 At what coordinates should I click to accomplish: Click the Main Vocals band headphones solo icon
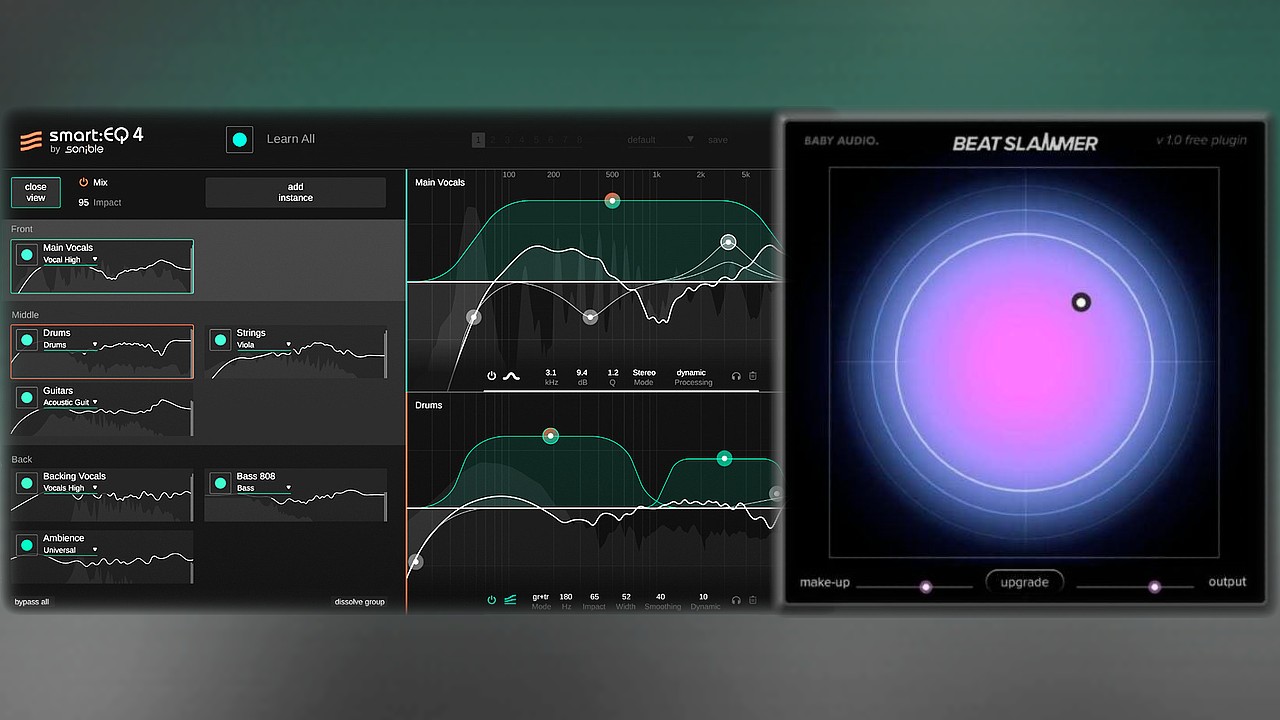(736, 376)
